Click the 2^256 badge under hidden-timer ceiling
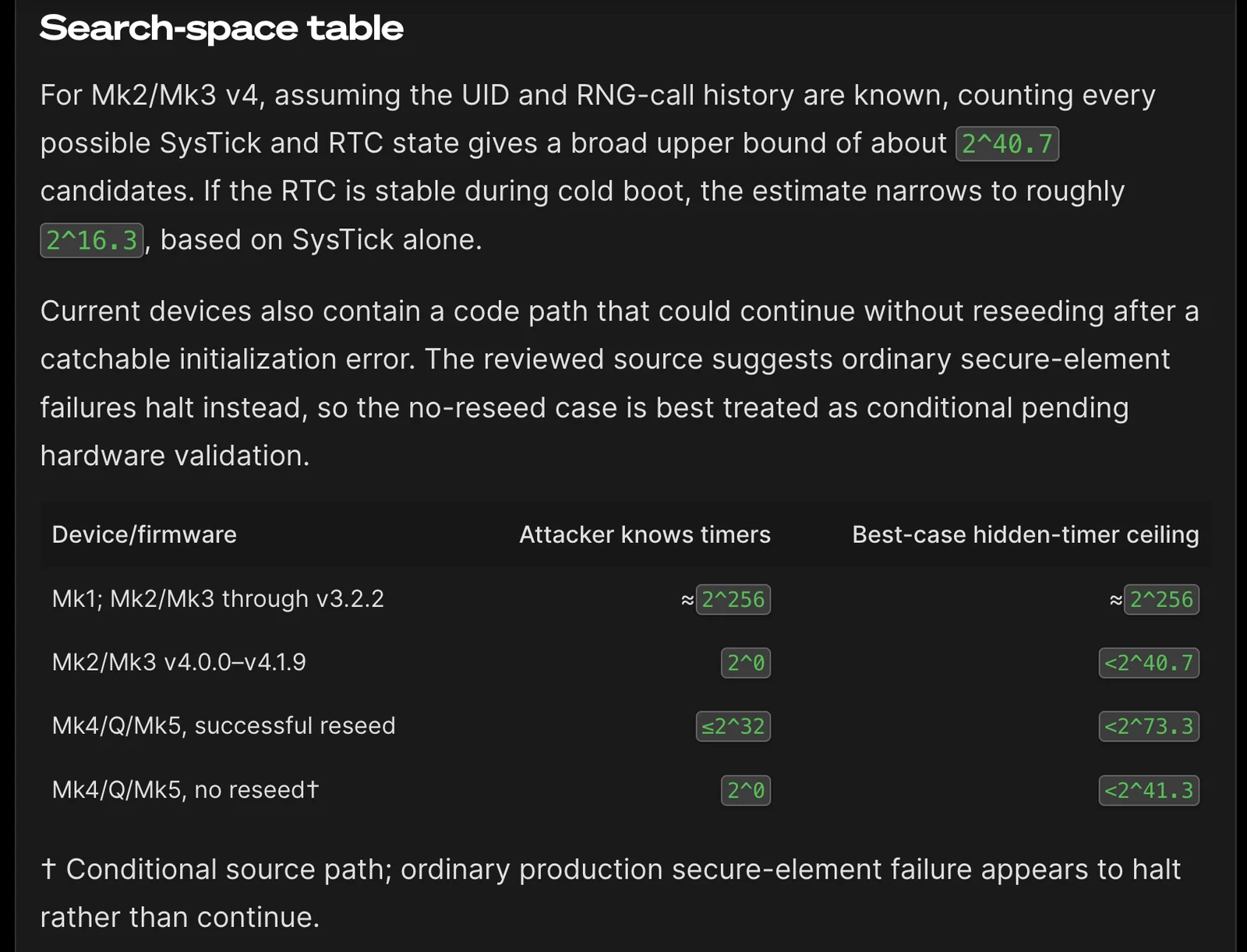Screen dimensions: 1247x952 pos(1161,599)
